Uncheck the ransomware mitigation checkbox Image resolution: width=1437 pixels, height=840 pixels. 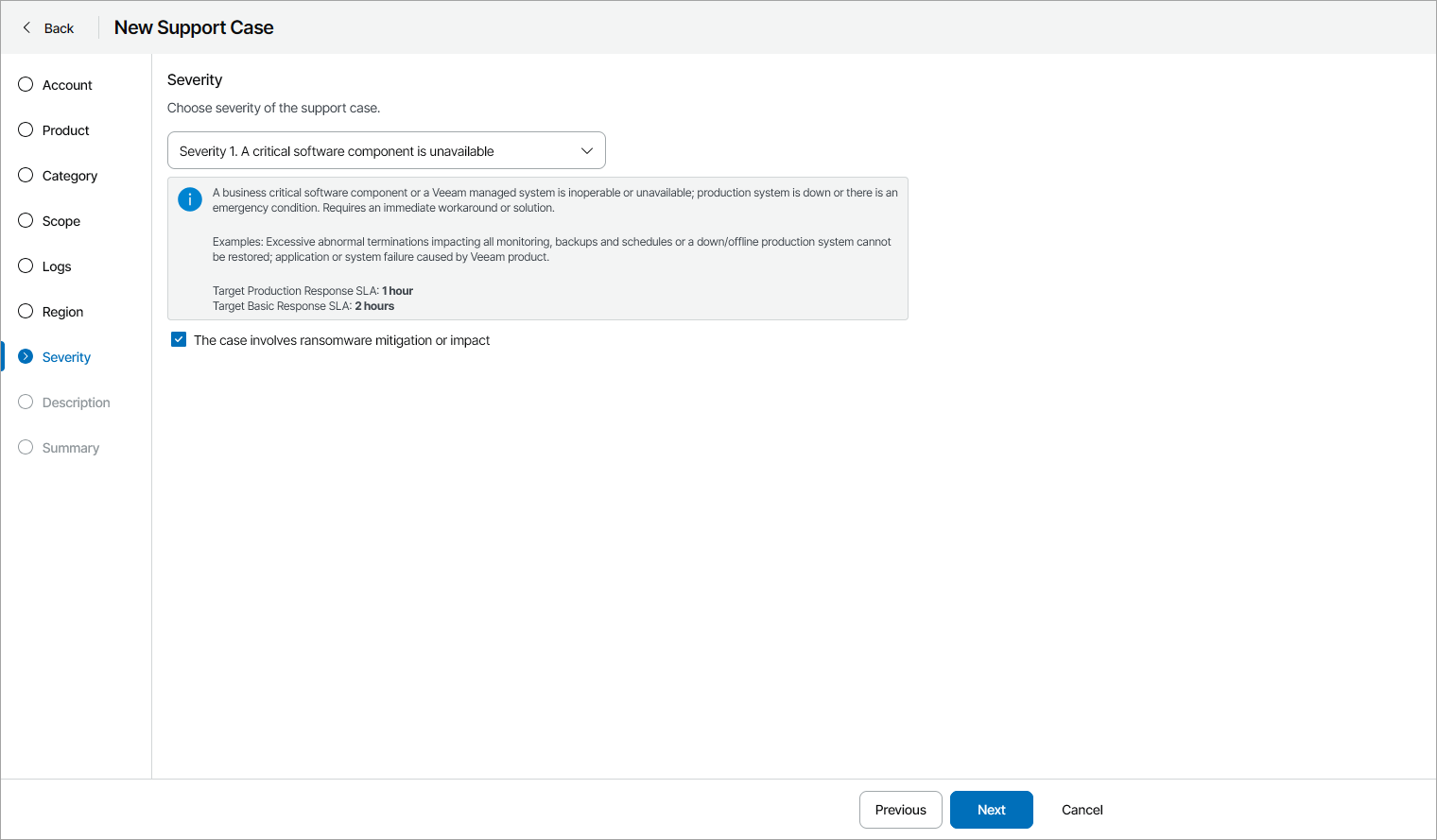tap(179, 339)
